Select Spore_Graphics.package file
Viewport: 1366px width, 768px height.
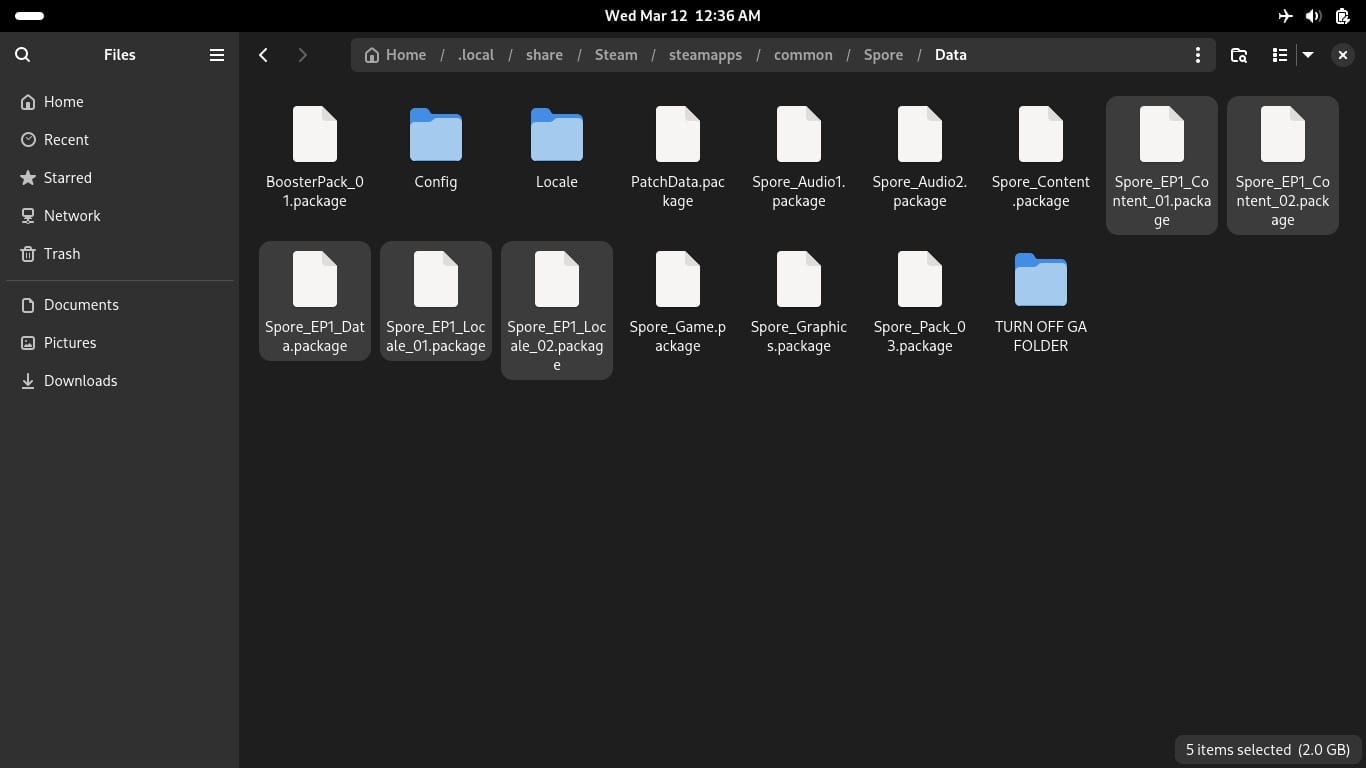click(x=799, y=301)
